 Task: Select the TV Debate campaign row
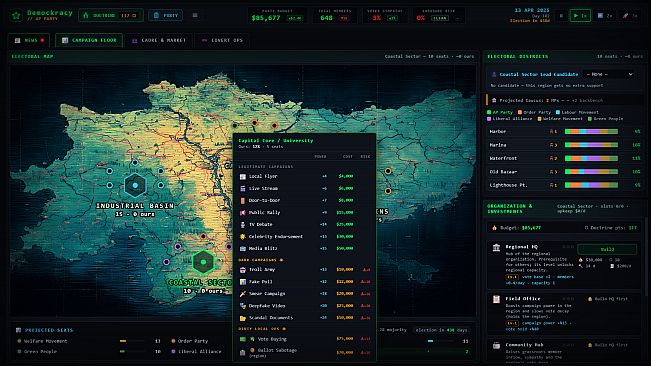304,224
